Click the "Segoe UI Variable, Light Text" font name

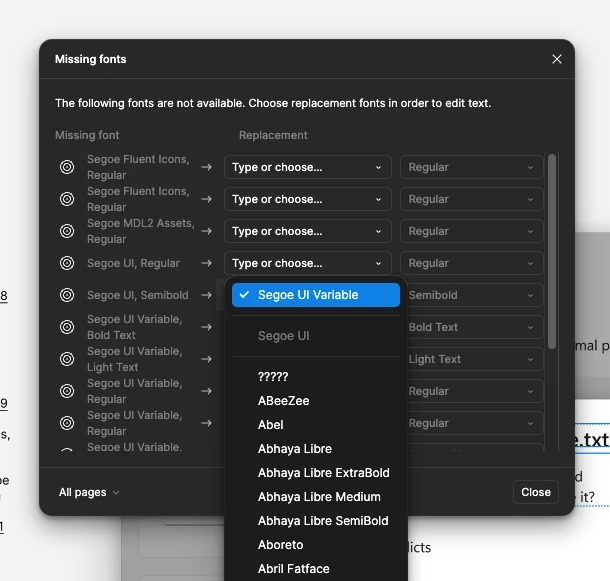point(135,359)
